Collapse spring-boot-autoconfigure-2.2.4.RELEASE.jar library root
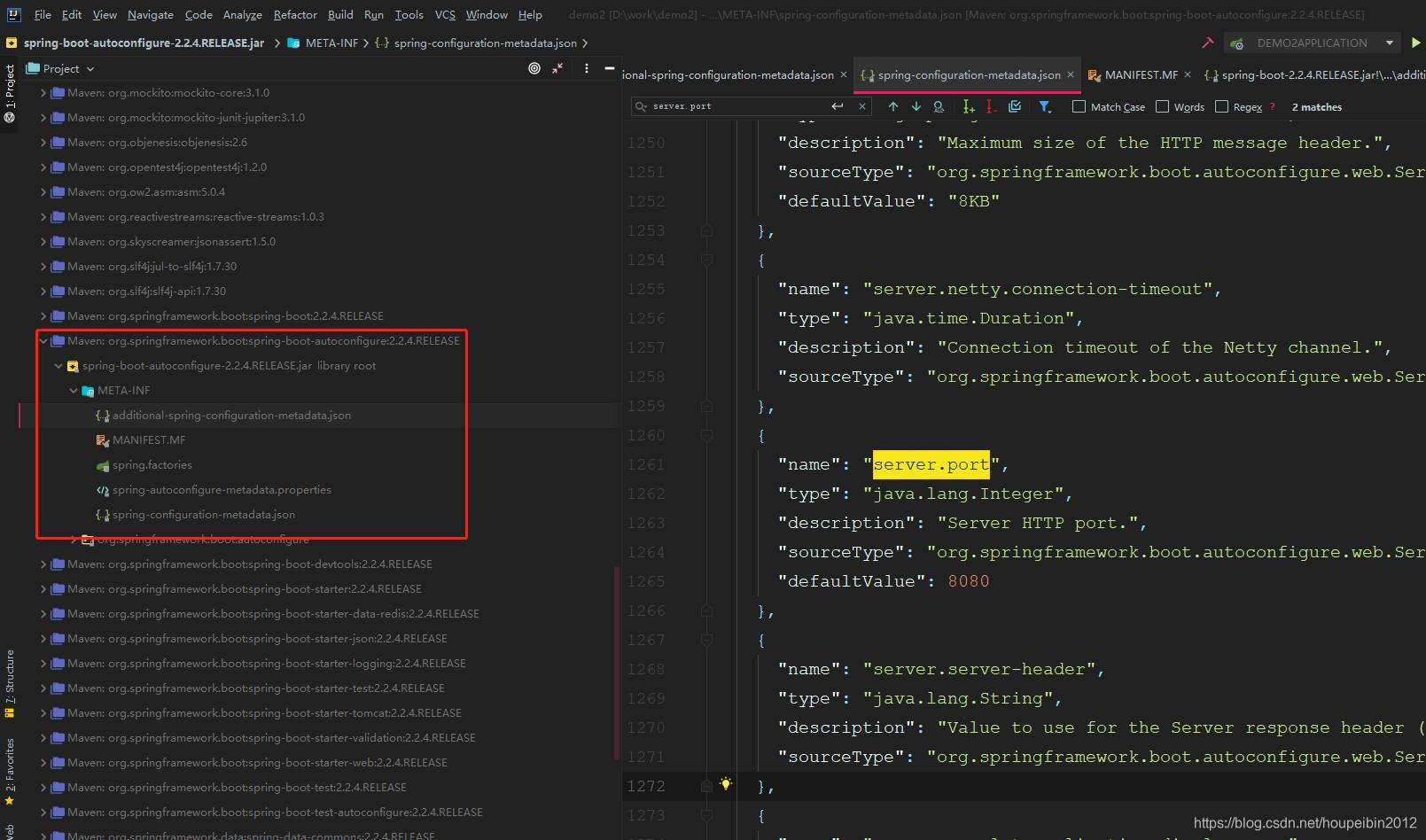Viewport: 1426px width, 840px height. 58,365
